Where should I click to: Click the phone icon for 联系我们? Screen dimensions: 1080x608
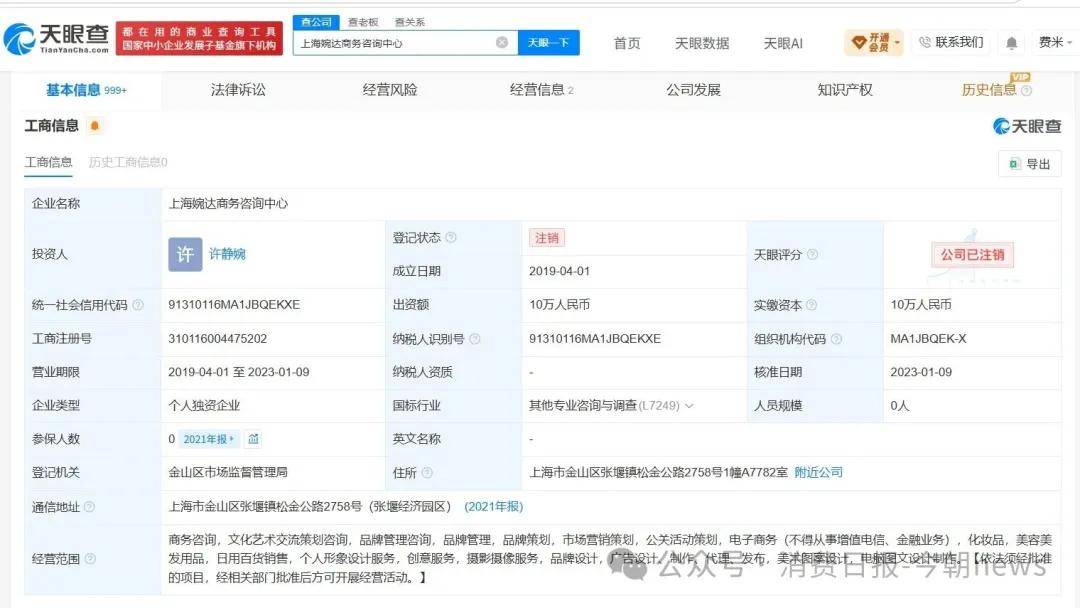925,43
